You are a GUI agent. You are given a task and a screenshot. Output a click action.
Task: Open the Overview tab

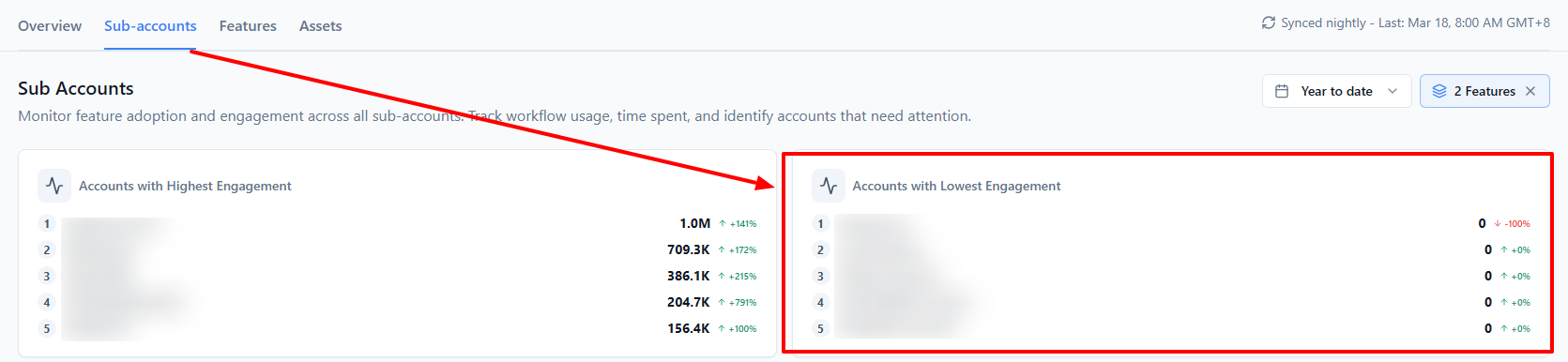[x=50, y=26]
